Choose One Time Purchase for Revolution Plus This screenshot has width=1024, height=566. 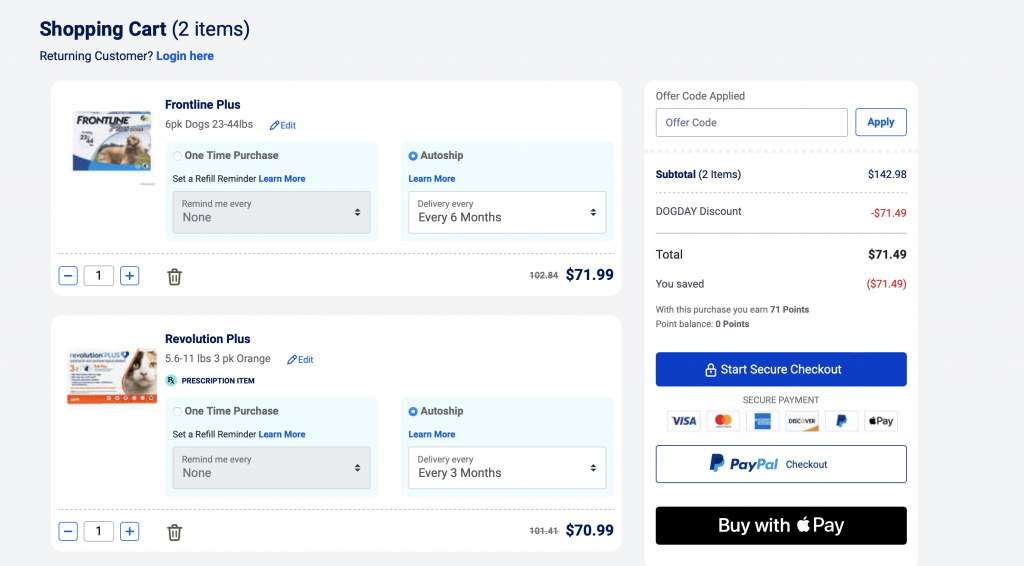178,412
